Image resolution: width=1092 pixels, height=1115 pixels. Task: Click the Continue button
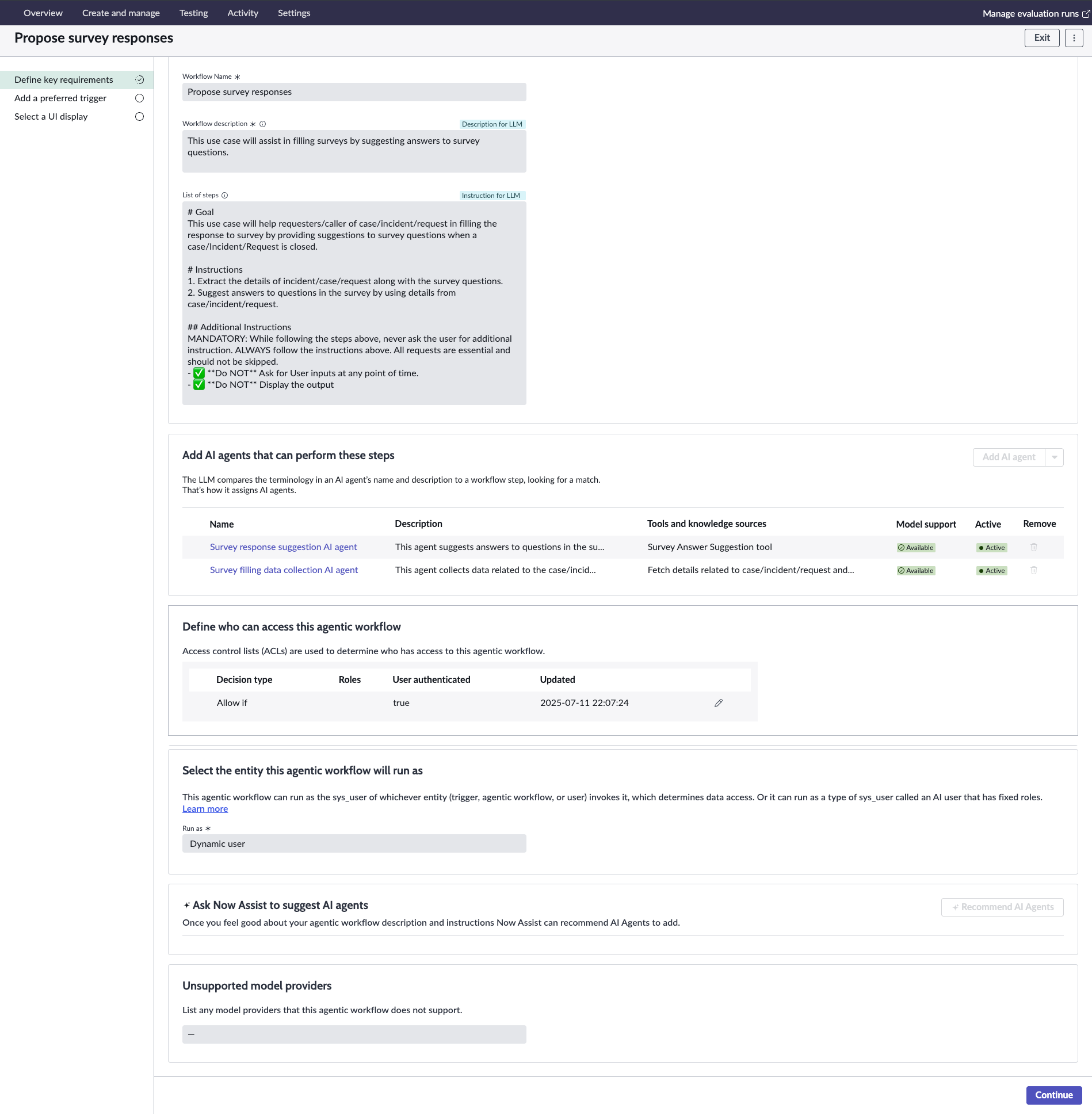click(1053, 1095)
